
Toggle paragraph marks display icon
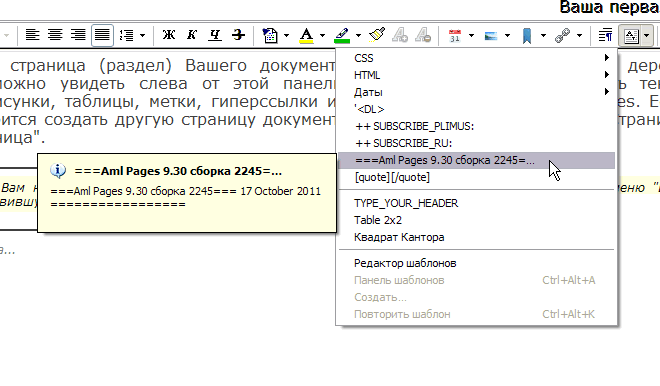click(605, 35)
